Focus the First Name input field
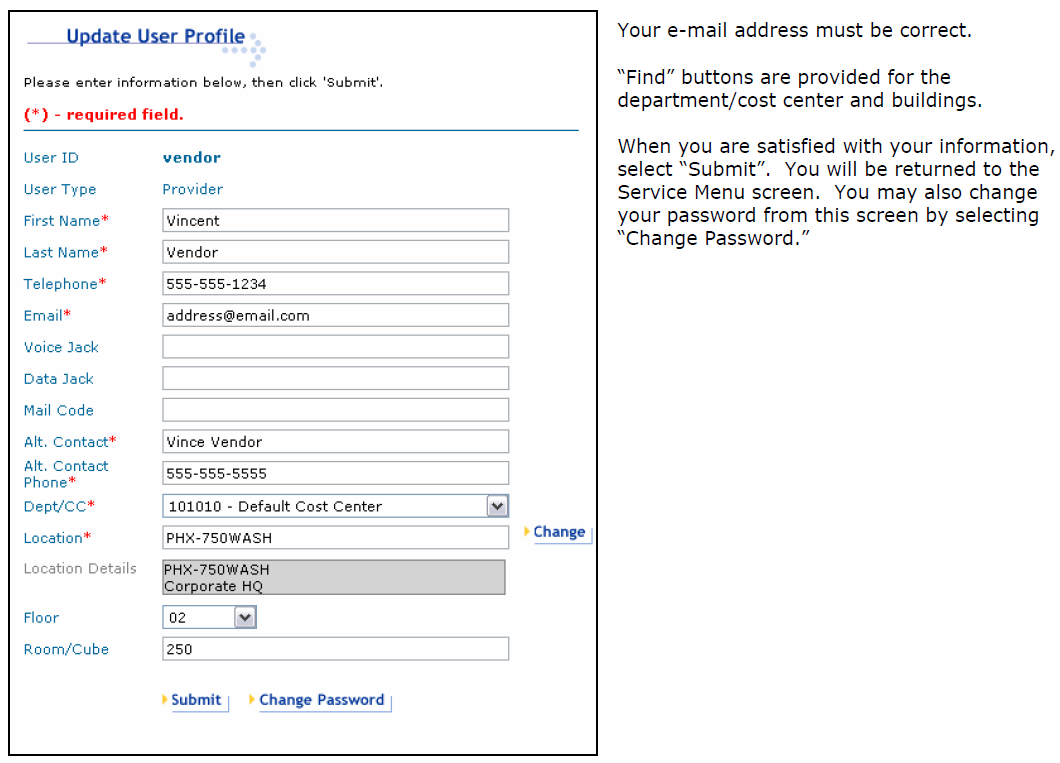 point(335,220)
